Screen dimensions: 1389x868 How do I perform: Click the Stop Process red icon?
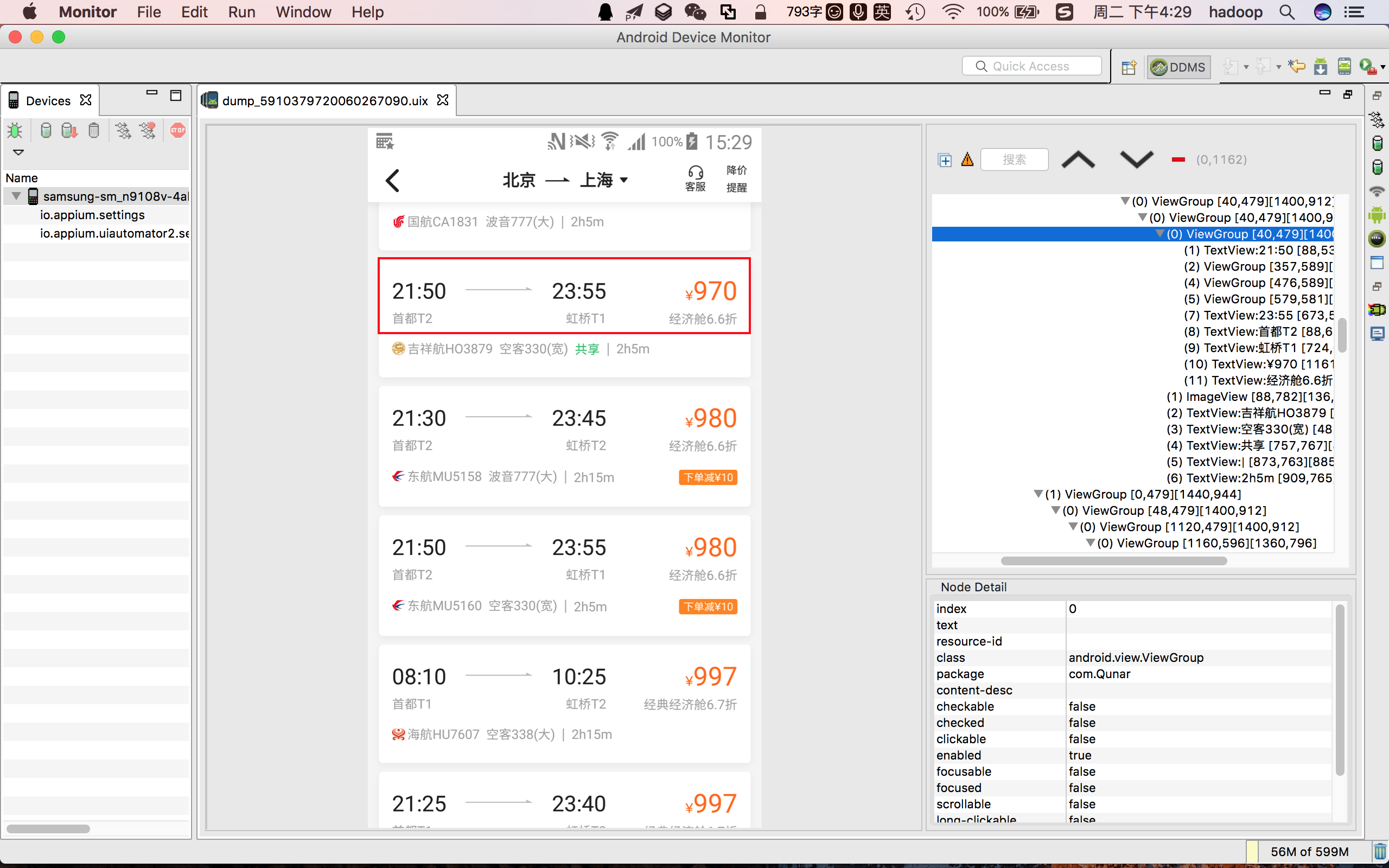tap(178, 131)
